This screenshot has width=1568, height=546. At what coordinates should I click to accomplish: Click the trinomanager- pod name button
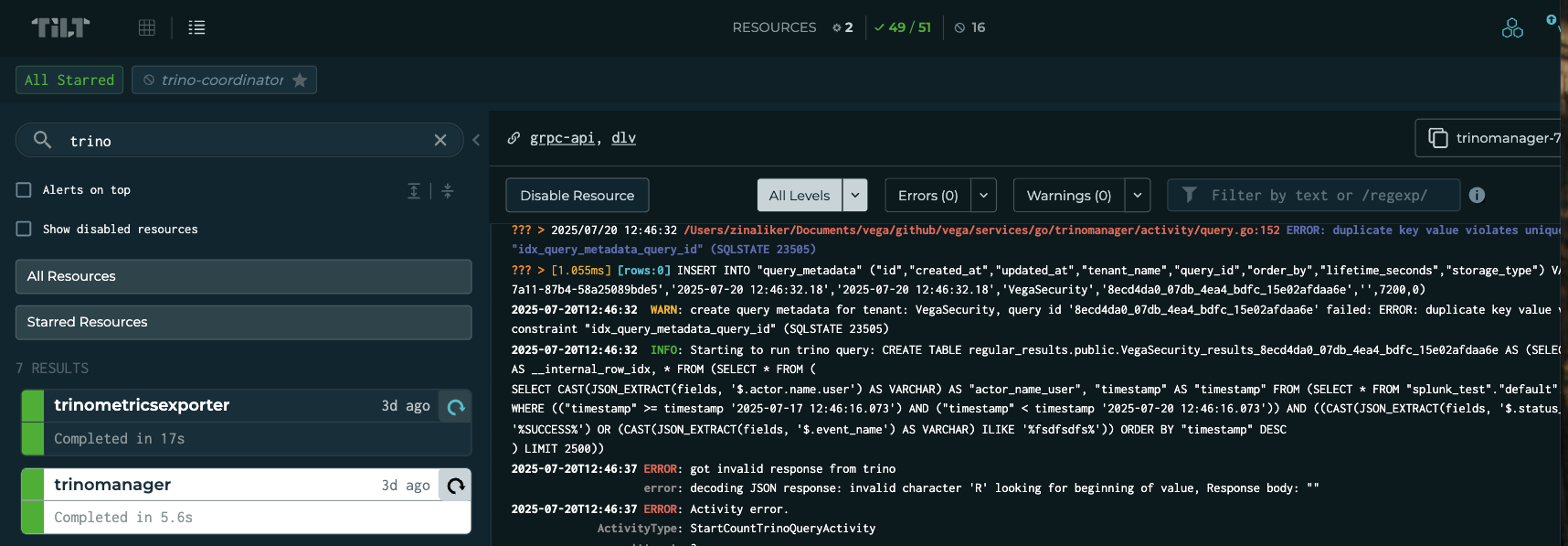tap(1489, 138)
